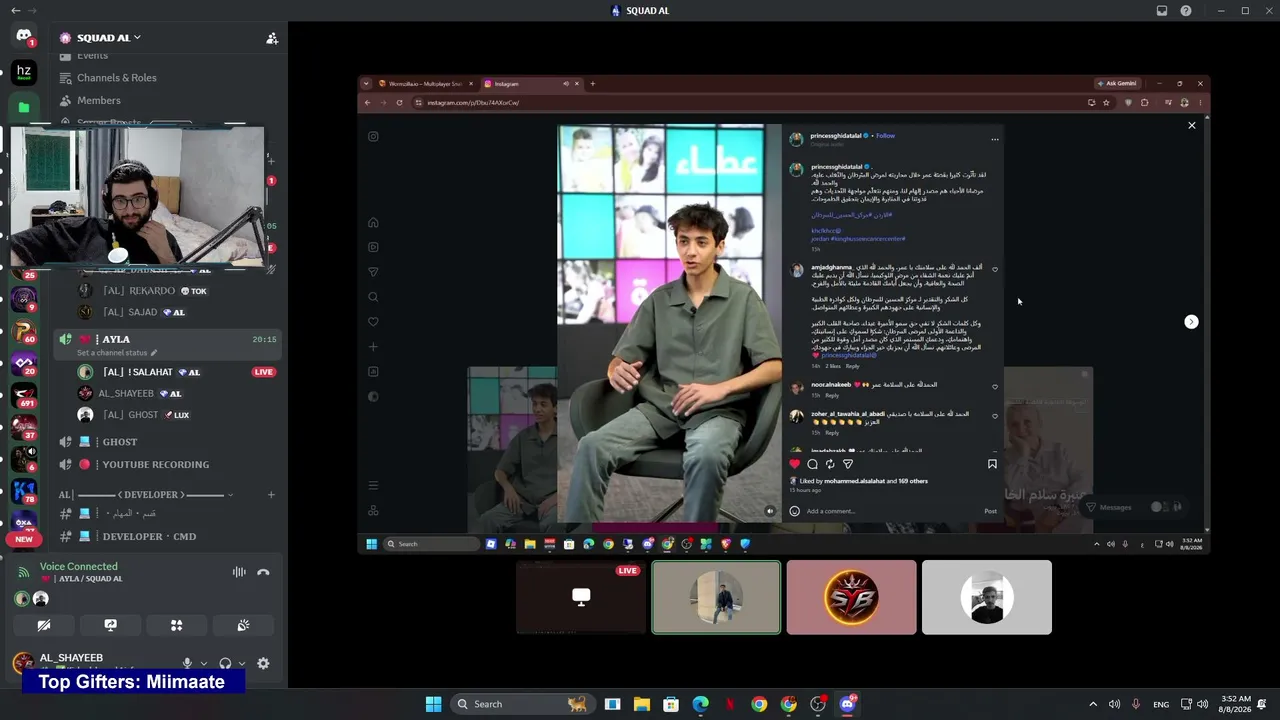Screen dimensions: 1280x720
Task: Start an Activity
Action: point(176,625)
